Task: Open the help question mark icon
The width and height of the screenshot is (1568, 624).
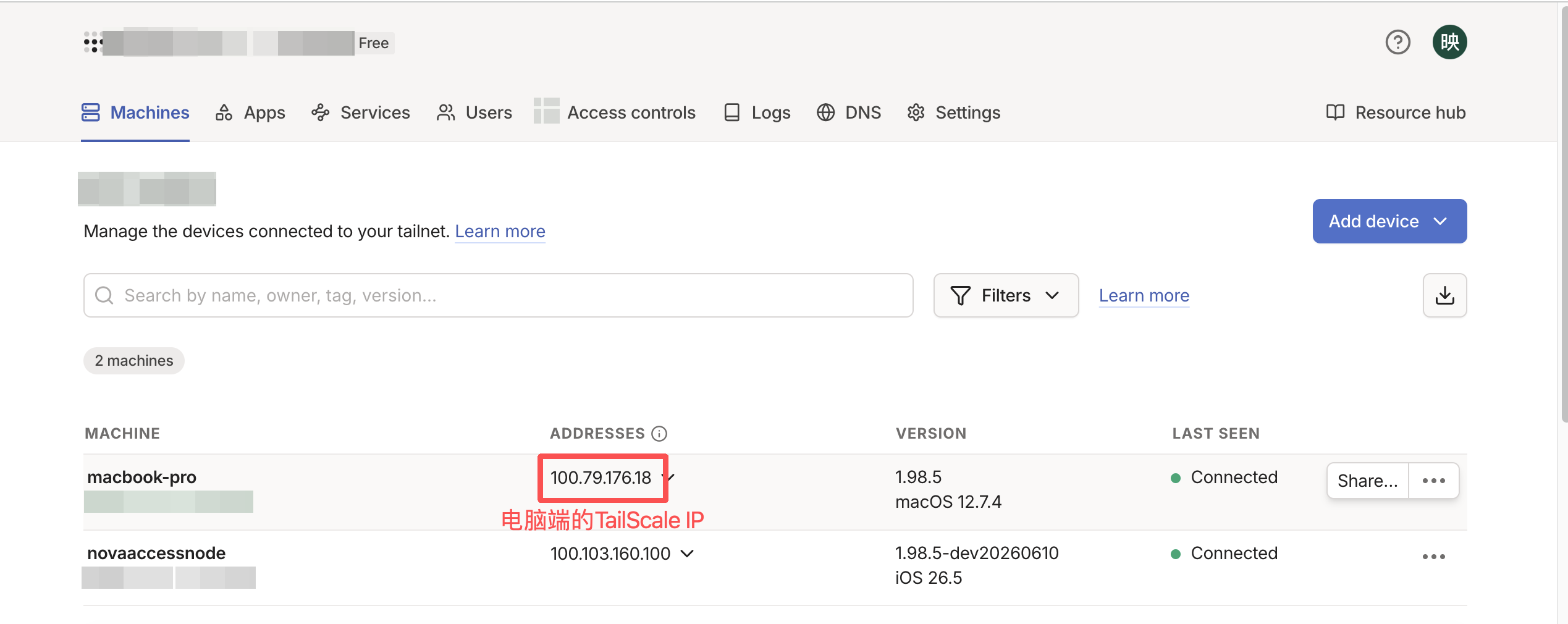Action: click(1397, 43)
